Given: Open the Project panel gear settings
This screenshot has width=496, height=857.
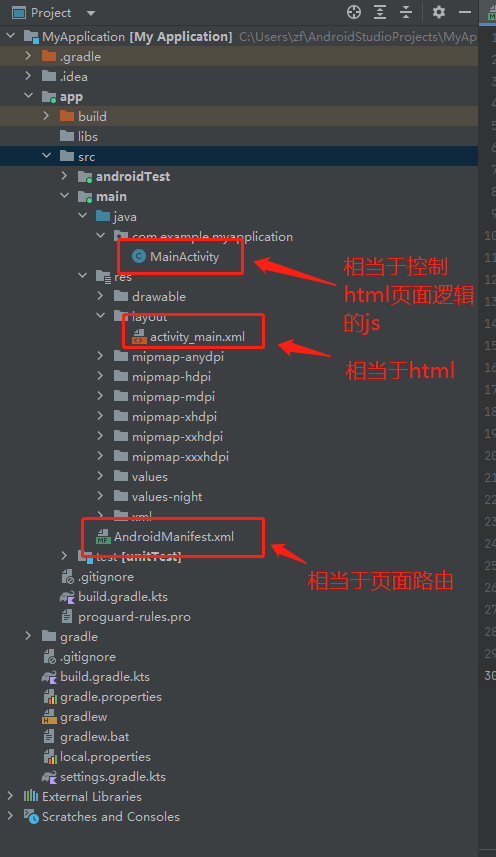Looking at the screenshot, I should pyautogui.click(x=439, y=12).
